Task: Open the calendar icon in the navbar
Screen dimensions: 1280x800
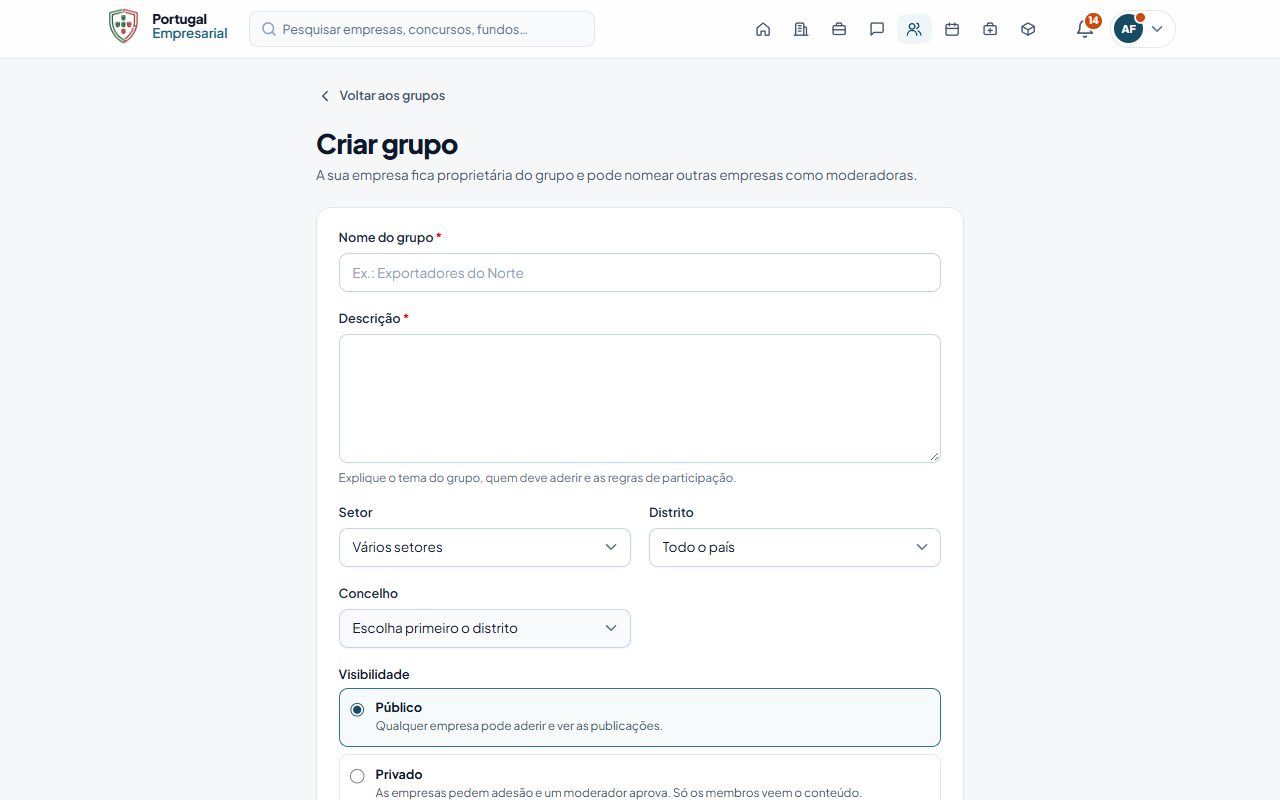Action: tap(952, 29)
